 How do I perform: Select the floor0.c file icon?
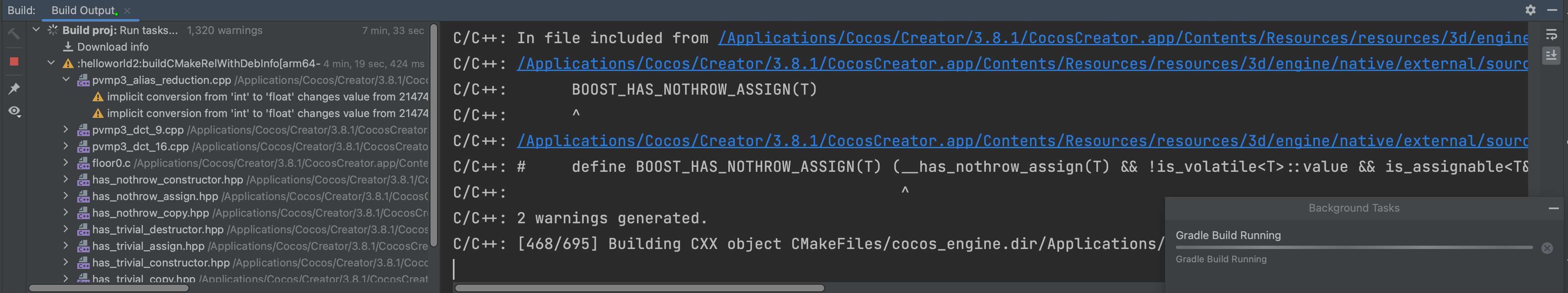click(84, 163)
